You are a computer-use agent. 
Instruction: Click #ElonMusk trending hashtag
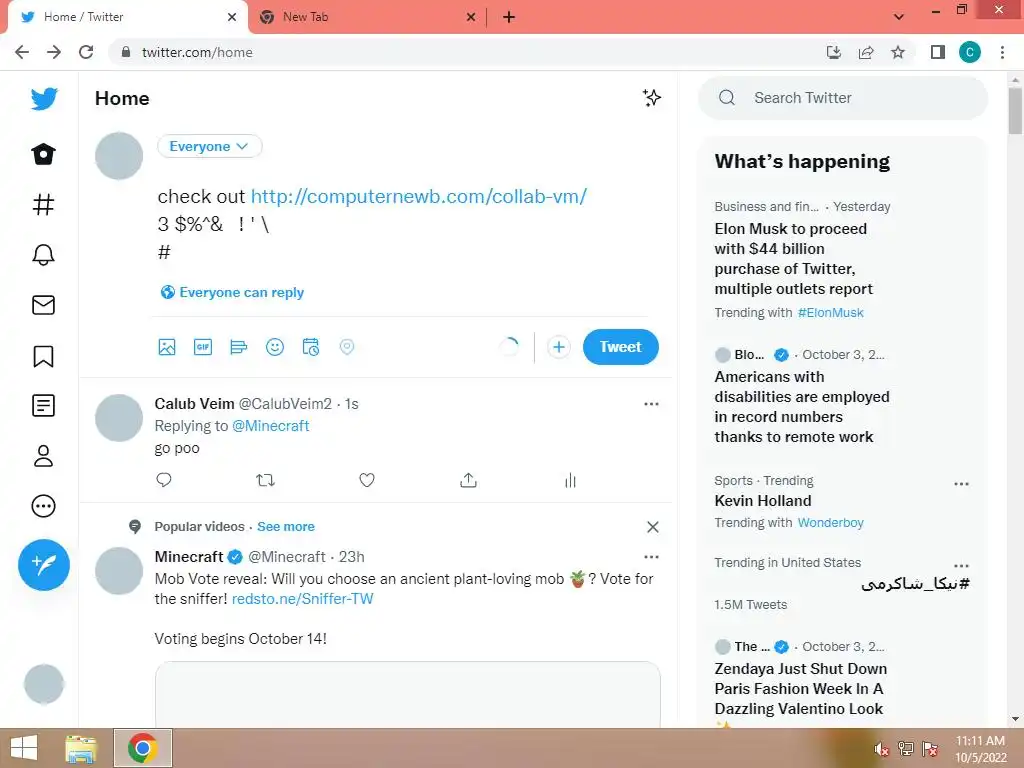[x=831, y=313]
